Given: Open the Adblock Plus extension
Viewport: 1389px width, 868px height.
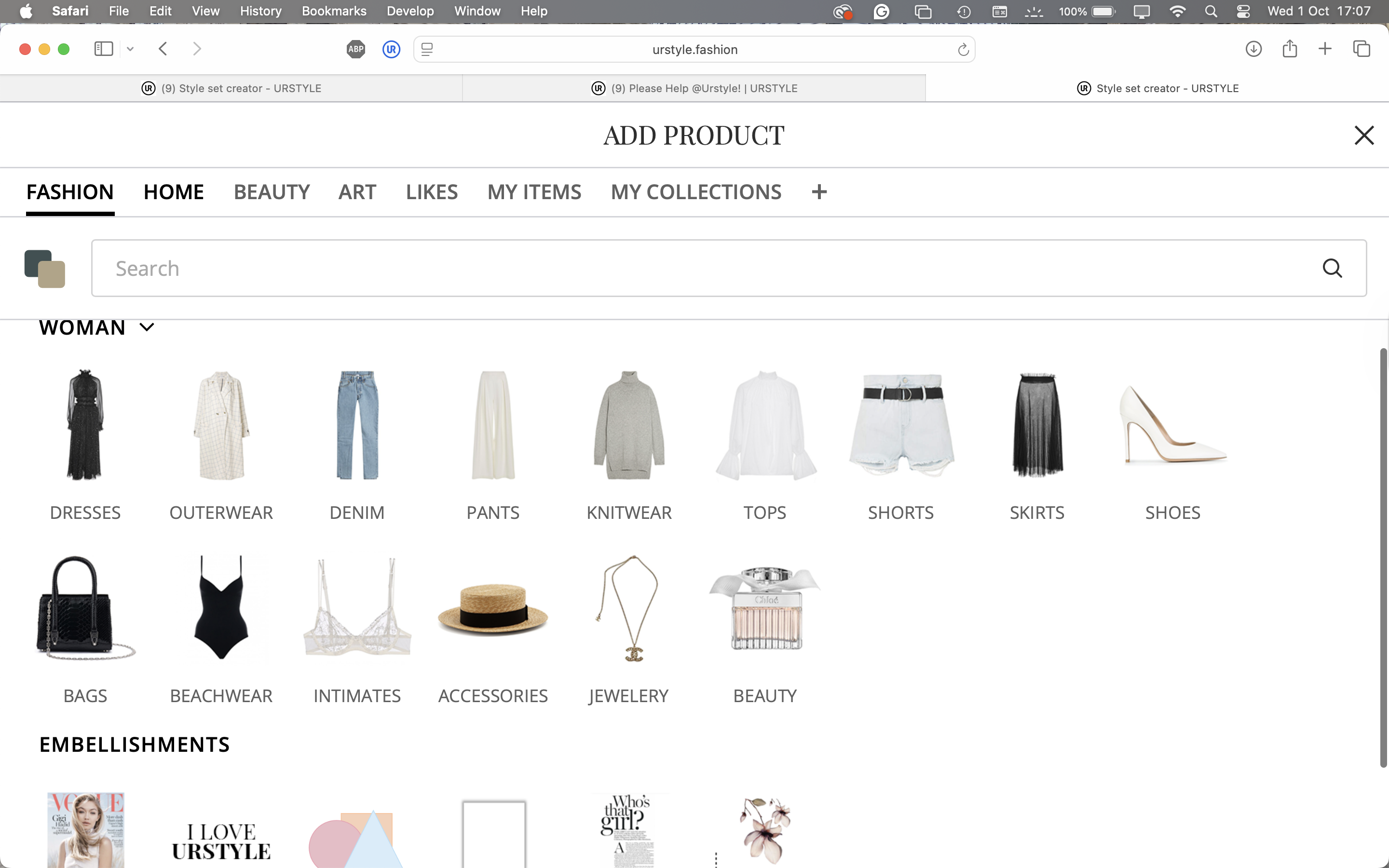Looking at the screenshot, I should [x=356, y=49].
